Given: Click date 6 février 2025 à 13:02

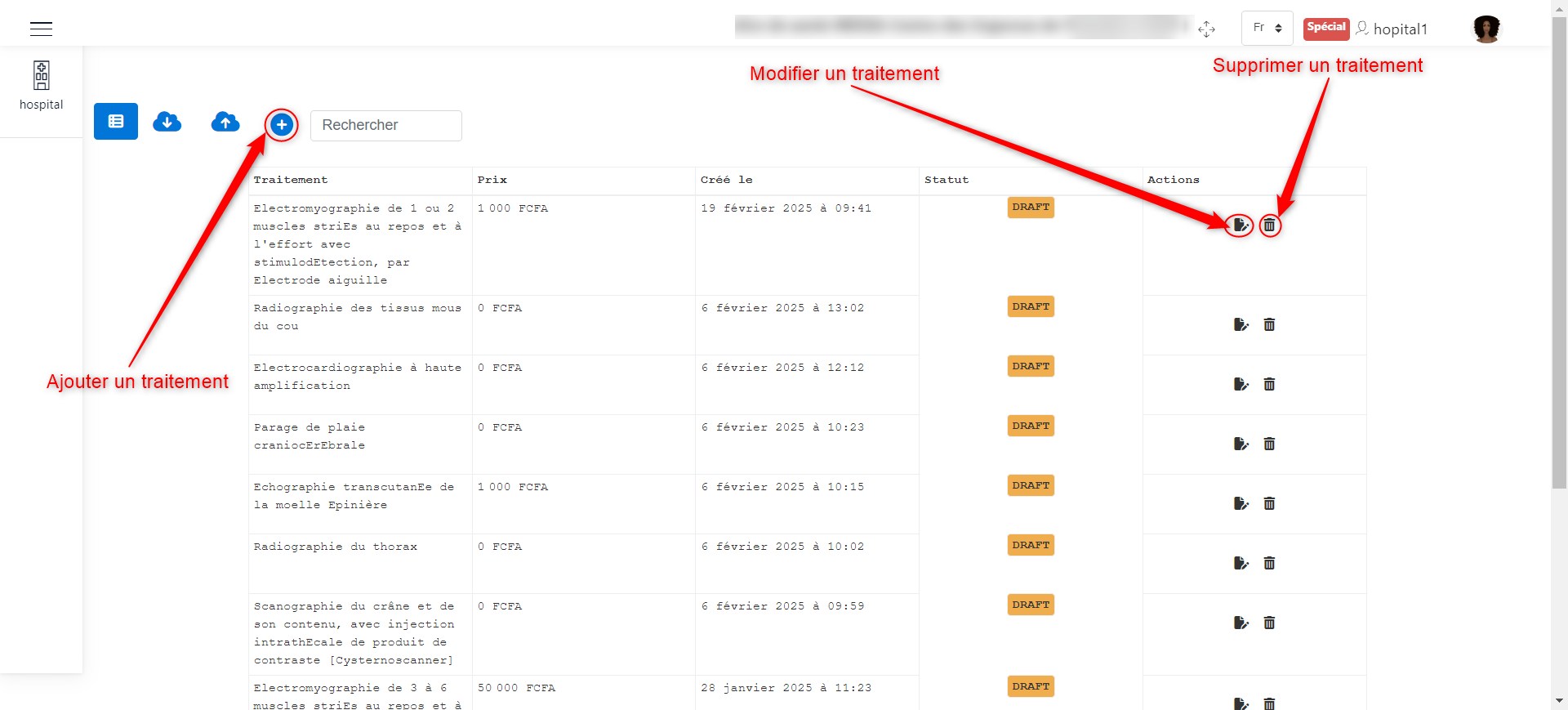Looking at the screenshot, I should point(782,308).
